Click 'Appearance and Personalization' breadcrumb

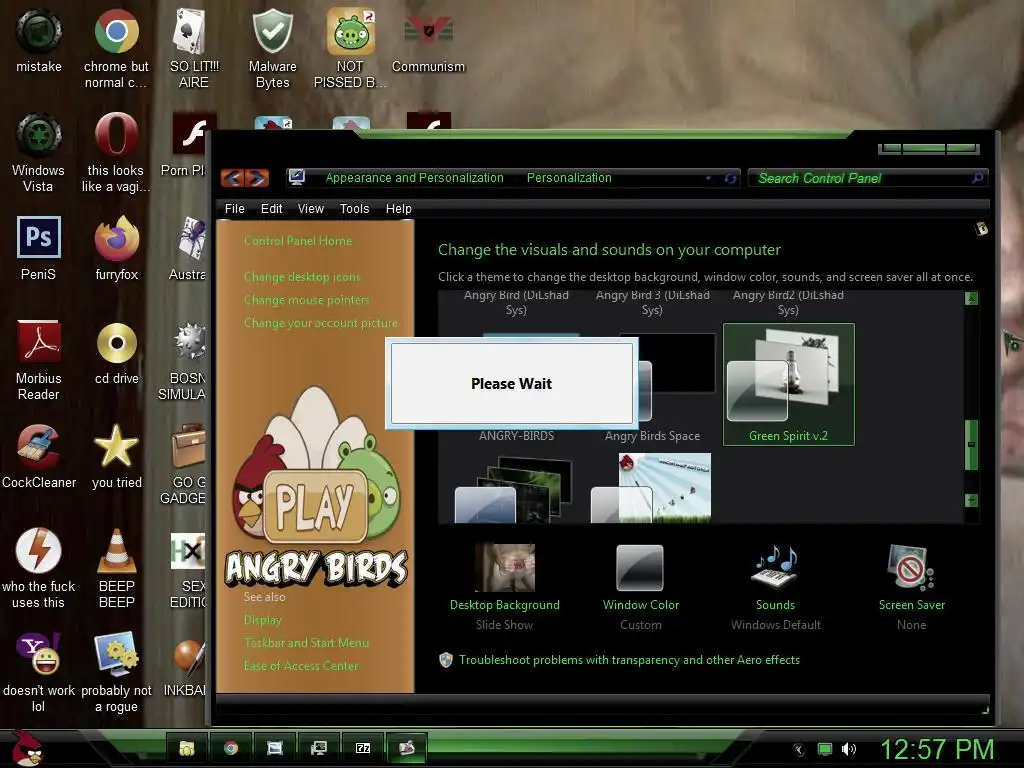pos(415,178)
